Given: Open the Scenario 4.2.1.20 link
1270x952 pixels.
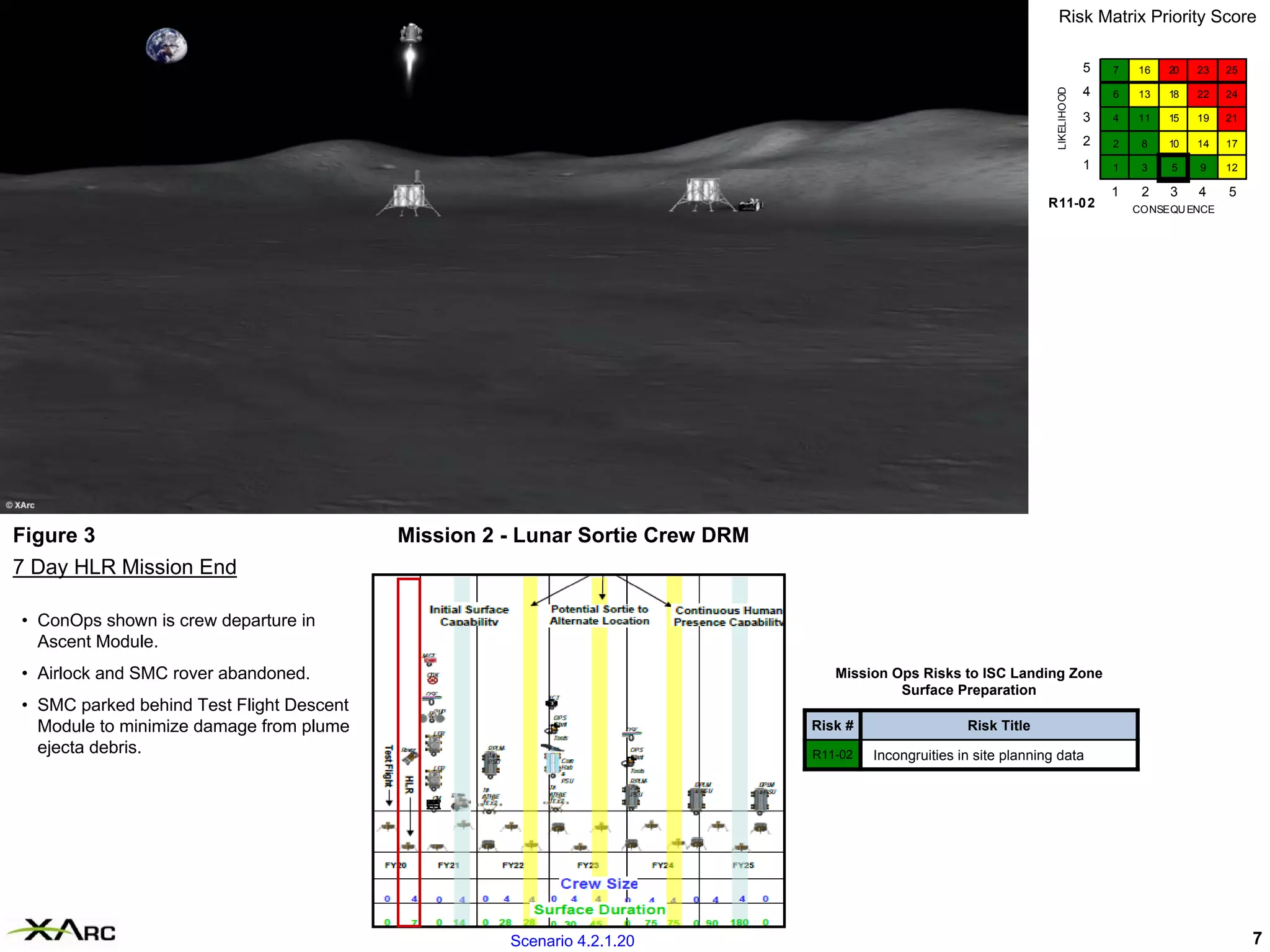Looking at the screenshot, I should coord(572,941).
